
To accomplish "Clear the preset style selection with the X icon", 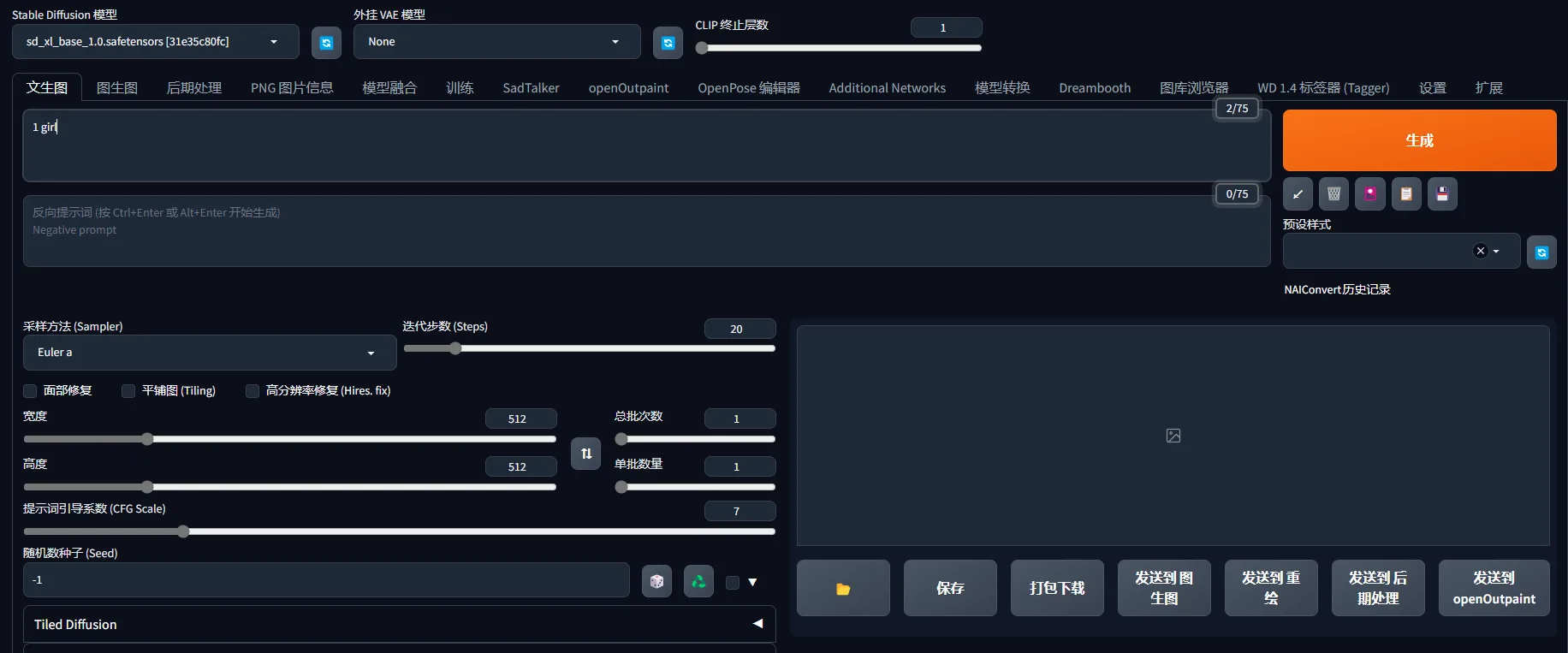I will tap(1481, 251).
